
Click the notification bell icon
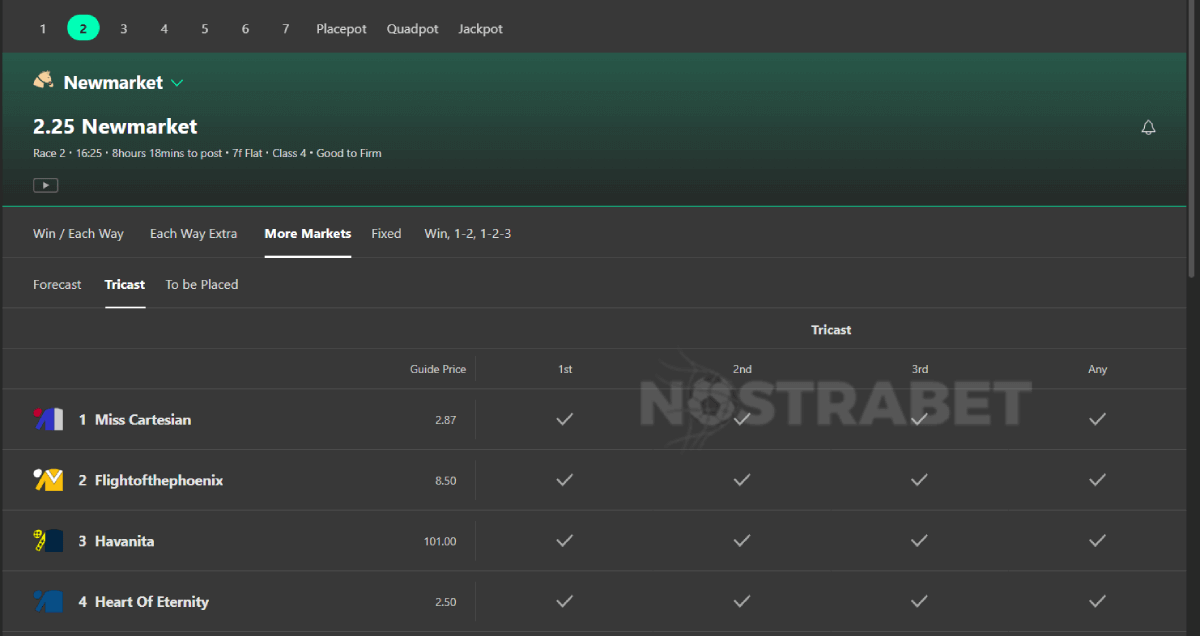tap(1148, 127)
